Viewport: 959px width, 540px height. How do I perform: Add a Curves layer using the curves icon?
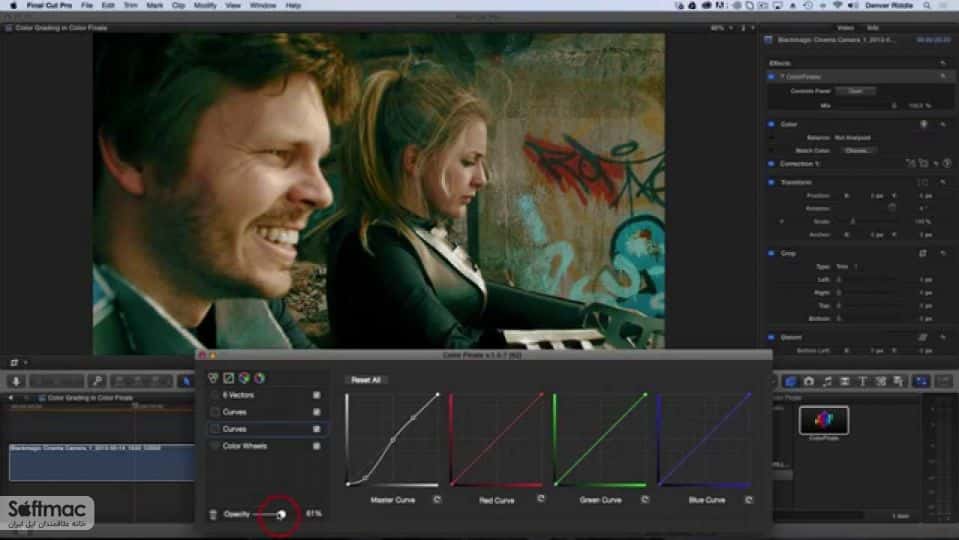(x=228, y=379)
